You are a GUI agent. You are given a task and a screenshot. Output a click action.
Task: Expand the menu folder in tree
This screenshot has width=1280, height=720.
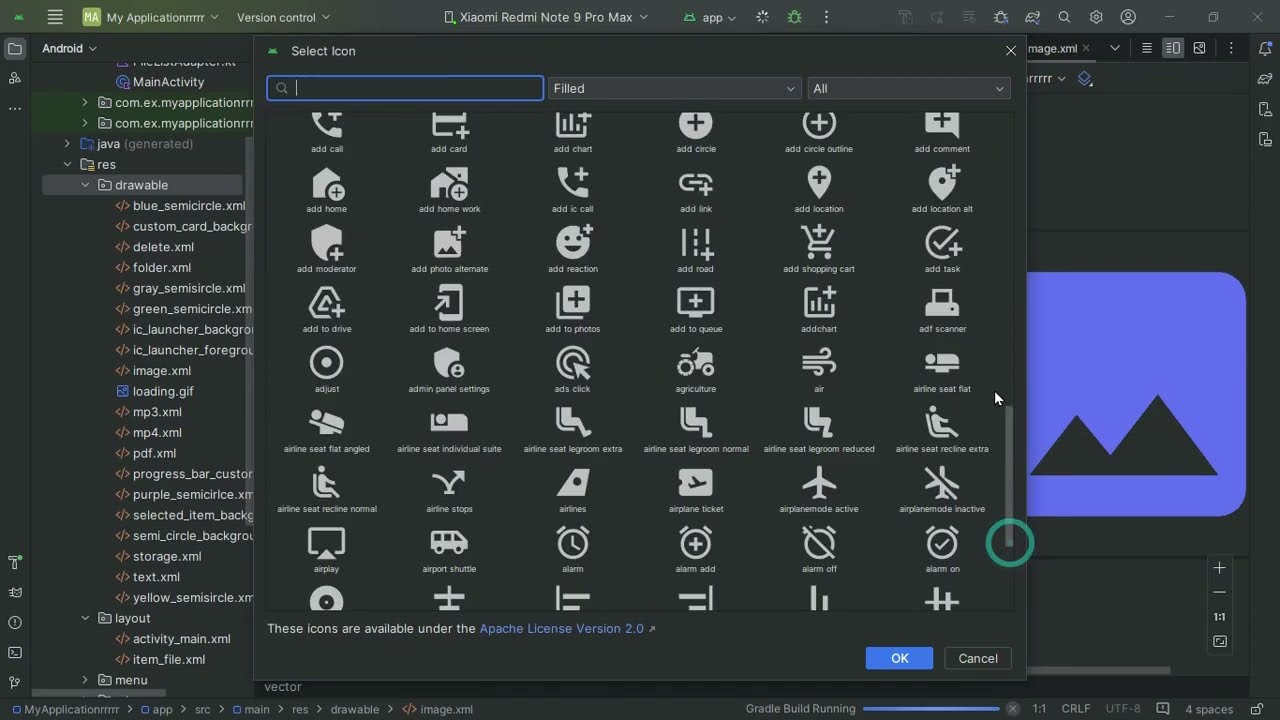coord(85,680)
